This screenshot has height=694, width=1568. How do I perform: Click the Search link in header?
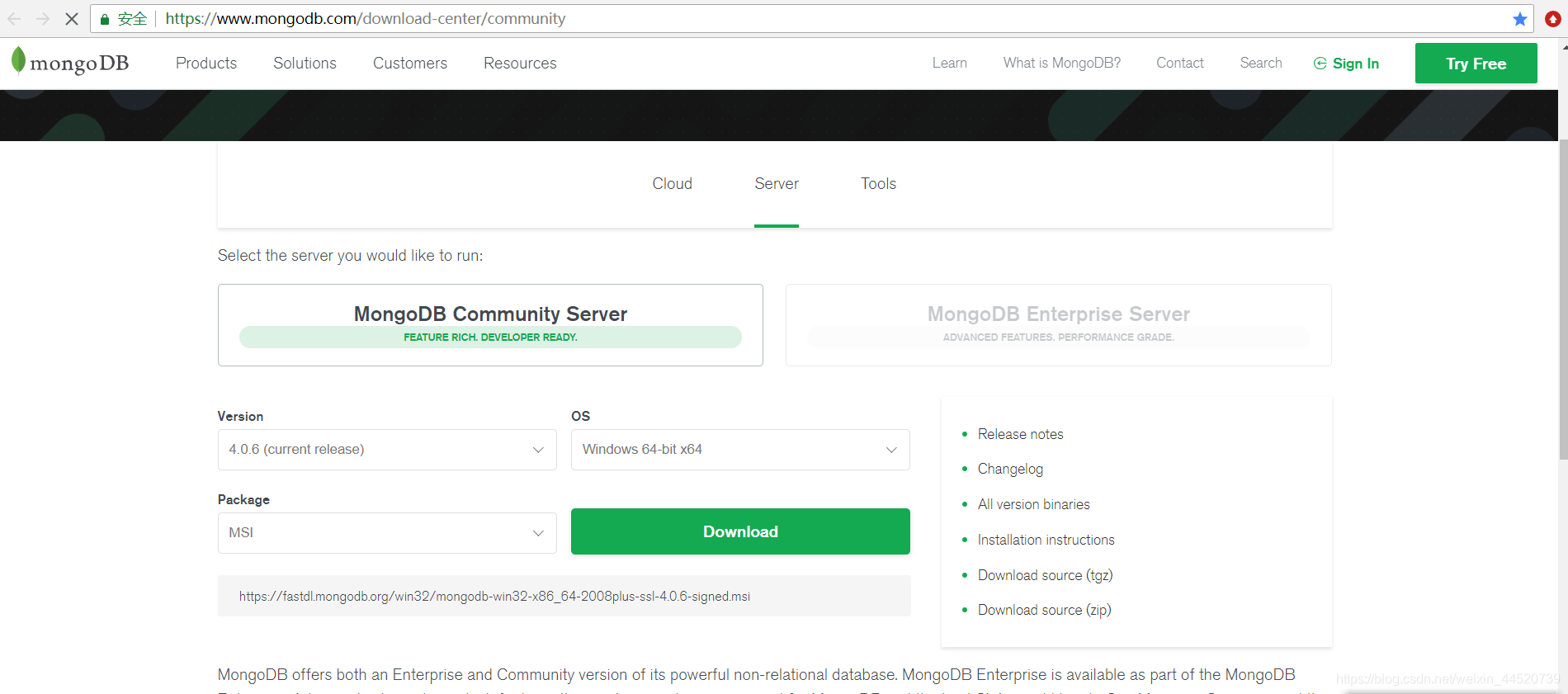pos(1261,63)
